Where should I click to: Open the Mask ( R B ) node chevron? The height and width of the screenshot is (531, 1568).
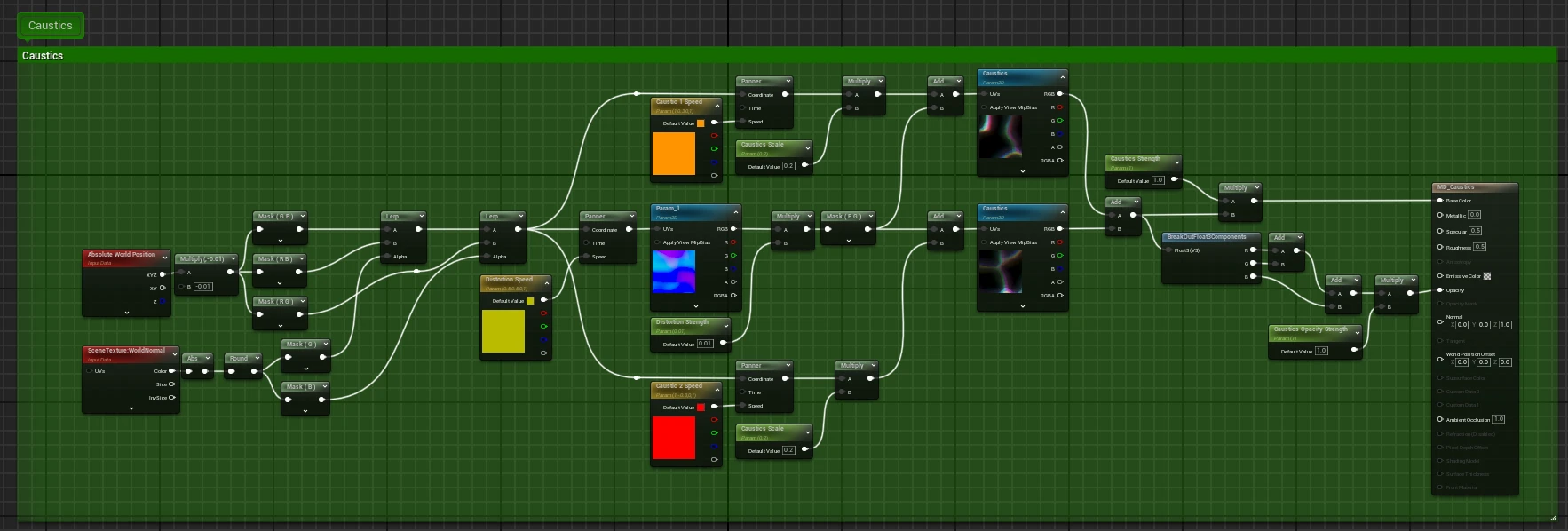pos(303,258)
